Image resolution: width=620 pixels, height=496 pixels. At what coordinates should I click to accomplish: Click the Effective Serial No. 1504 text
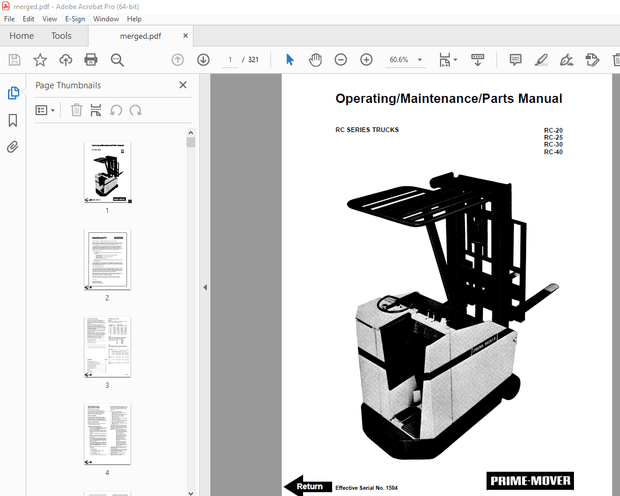(367, 488)
